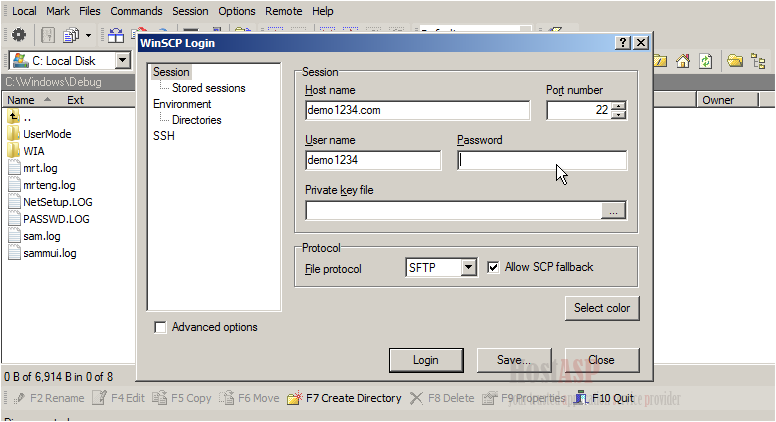The image size is (776, 422).
Task: Click the F8 Delete toolbar item
Action: (442, 398)
